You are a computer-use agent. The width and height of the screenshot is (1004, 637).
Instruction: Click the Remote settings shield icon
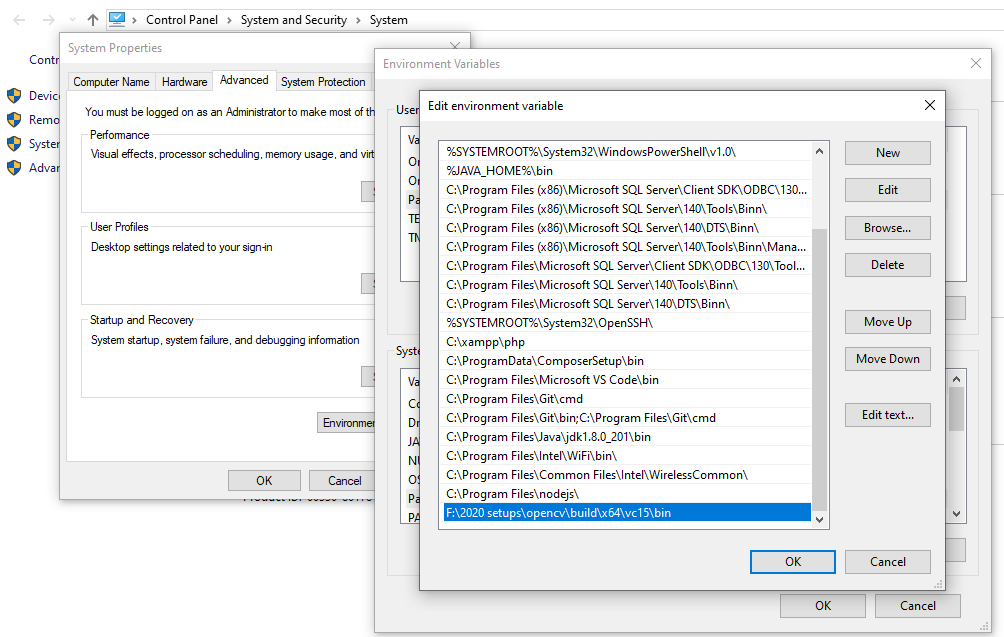click(14, 120)
